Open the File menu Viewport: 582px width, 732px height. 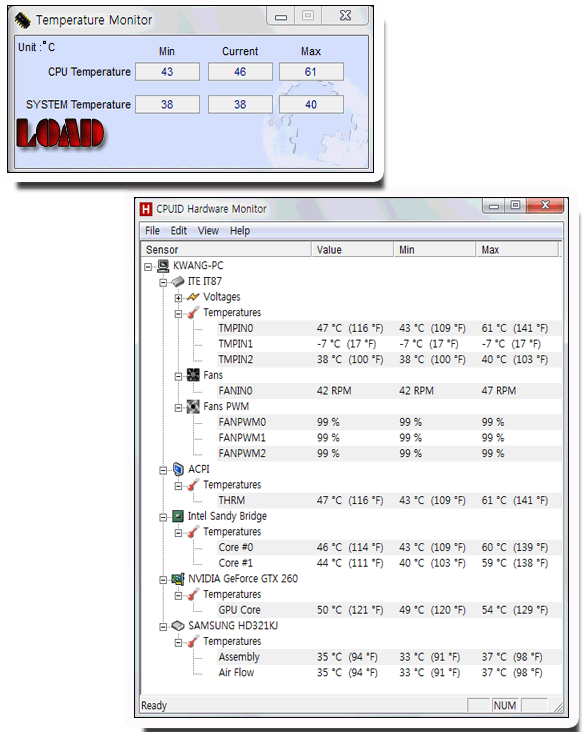(152, 231)
